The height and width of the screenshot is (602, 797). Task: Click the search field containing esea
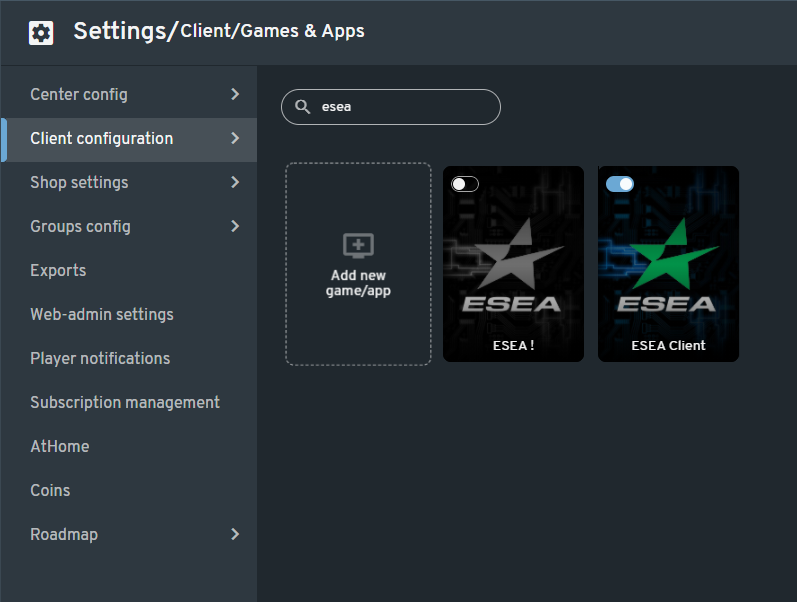pyautogui.click(x=391, y=107)
